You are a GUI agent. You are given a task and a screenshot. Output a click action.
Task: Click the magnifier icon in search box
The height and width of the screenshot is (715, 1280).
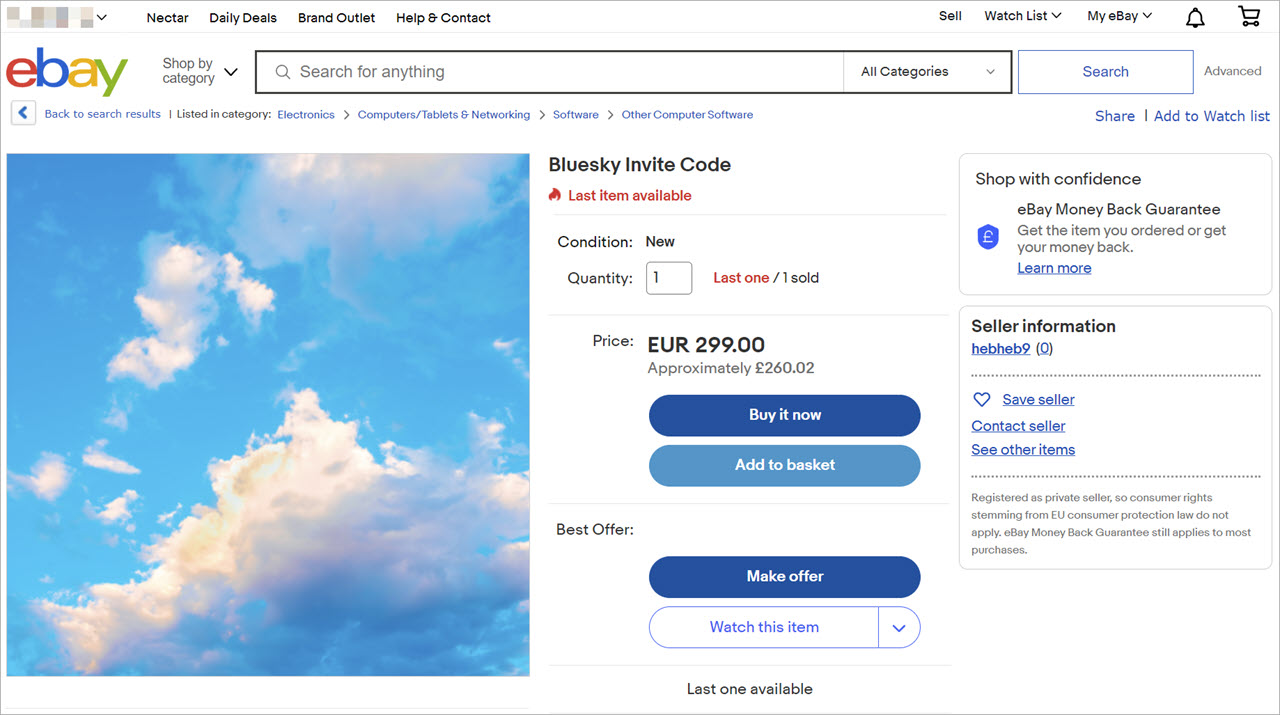(x=283, y=72)
